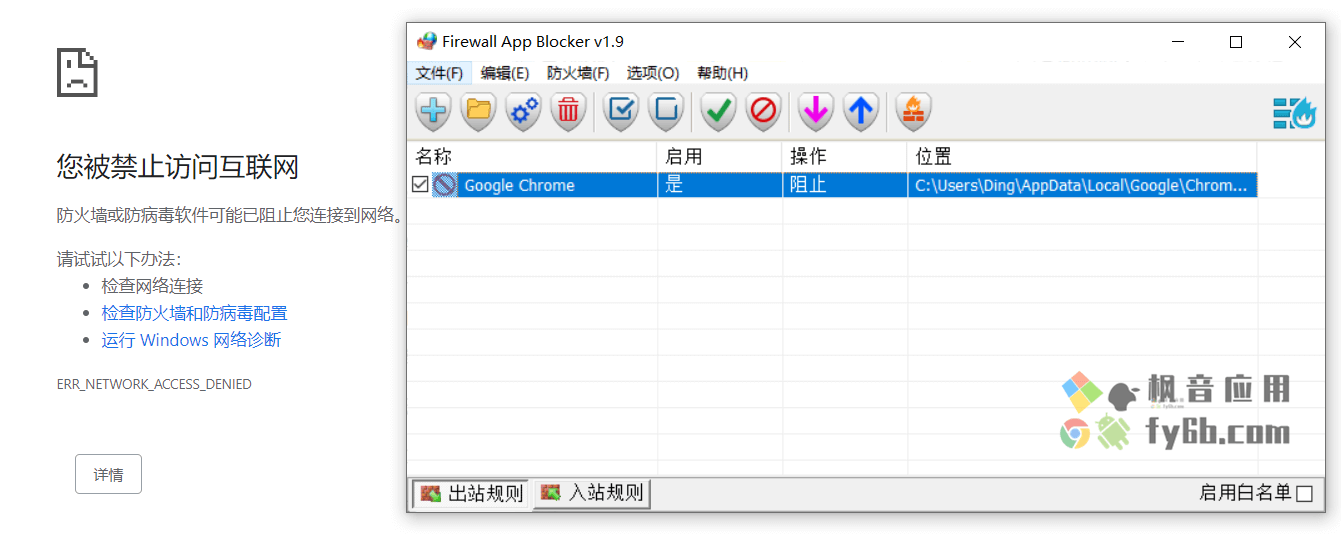Open the 防火墙(F) menu
Screen dimensions: 1341x539
578,73
